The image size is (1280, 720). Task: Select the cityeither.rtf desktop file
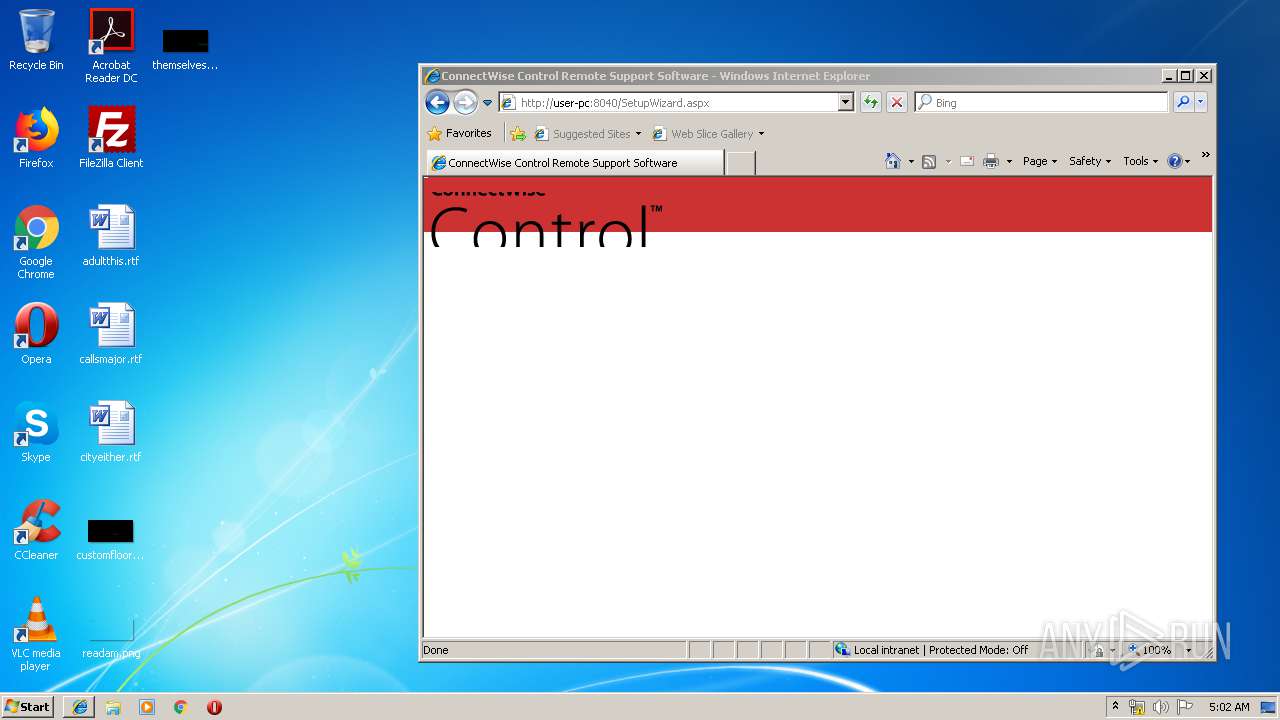(111, 432)
